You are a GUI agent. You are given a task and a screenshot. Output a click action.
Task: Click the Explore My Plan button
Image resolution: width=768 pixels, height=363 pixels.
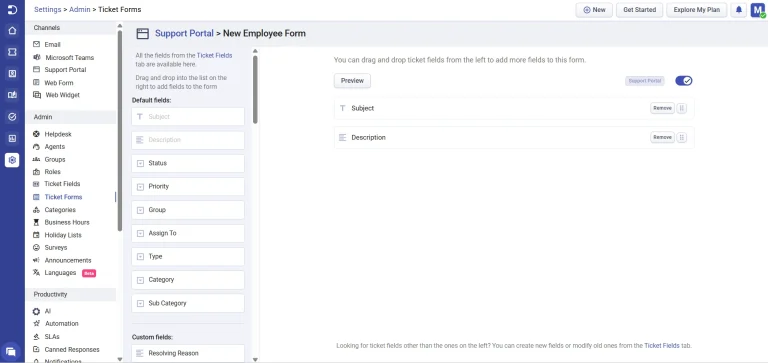pos(696,10)
